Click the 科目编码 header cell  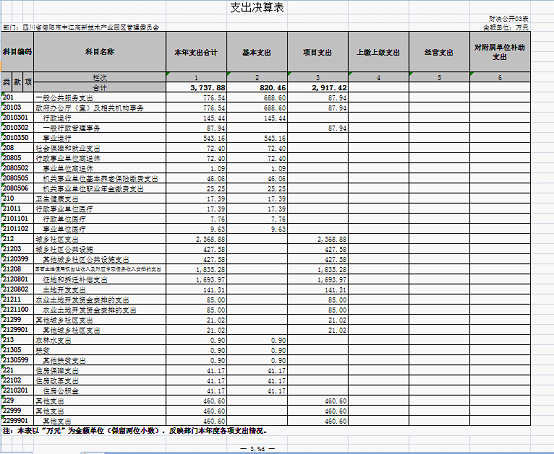click(17, 52)
